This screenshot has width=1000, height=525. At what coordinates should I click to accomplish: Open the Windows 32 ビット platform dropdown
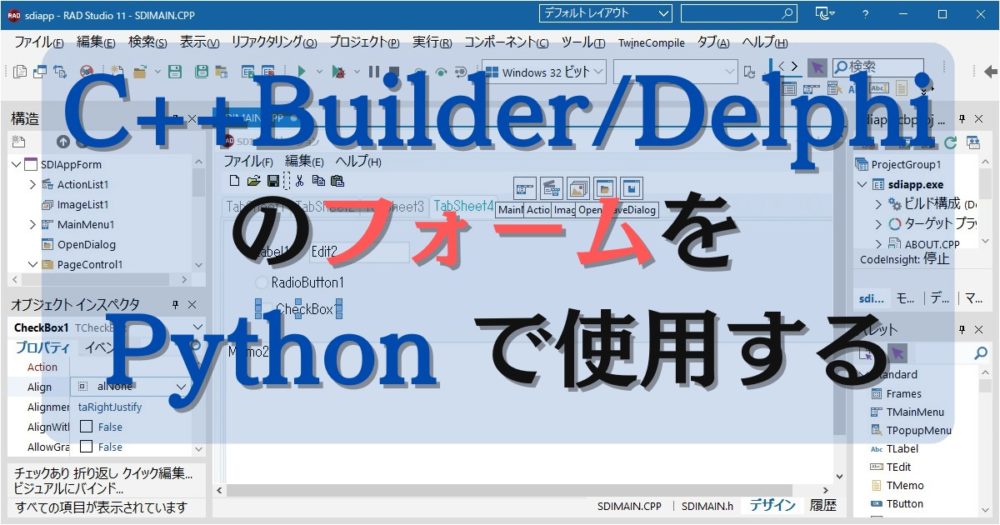tap(543, 72)
